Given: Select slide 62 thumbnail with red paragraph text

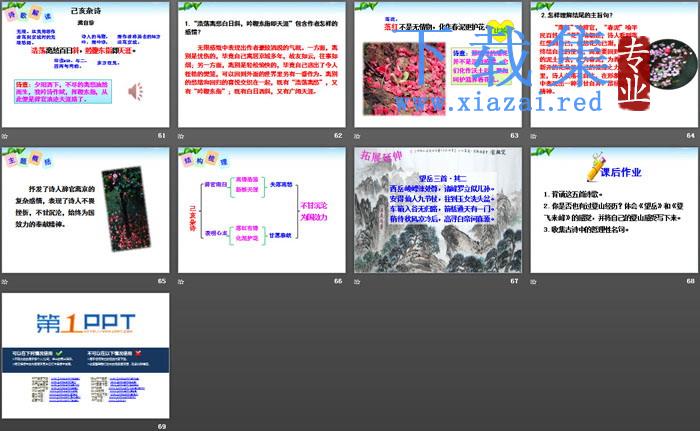Looking at the screenshot, I should pos(262,64).
